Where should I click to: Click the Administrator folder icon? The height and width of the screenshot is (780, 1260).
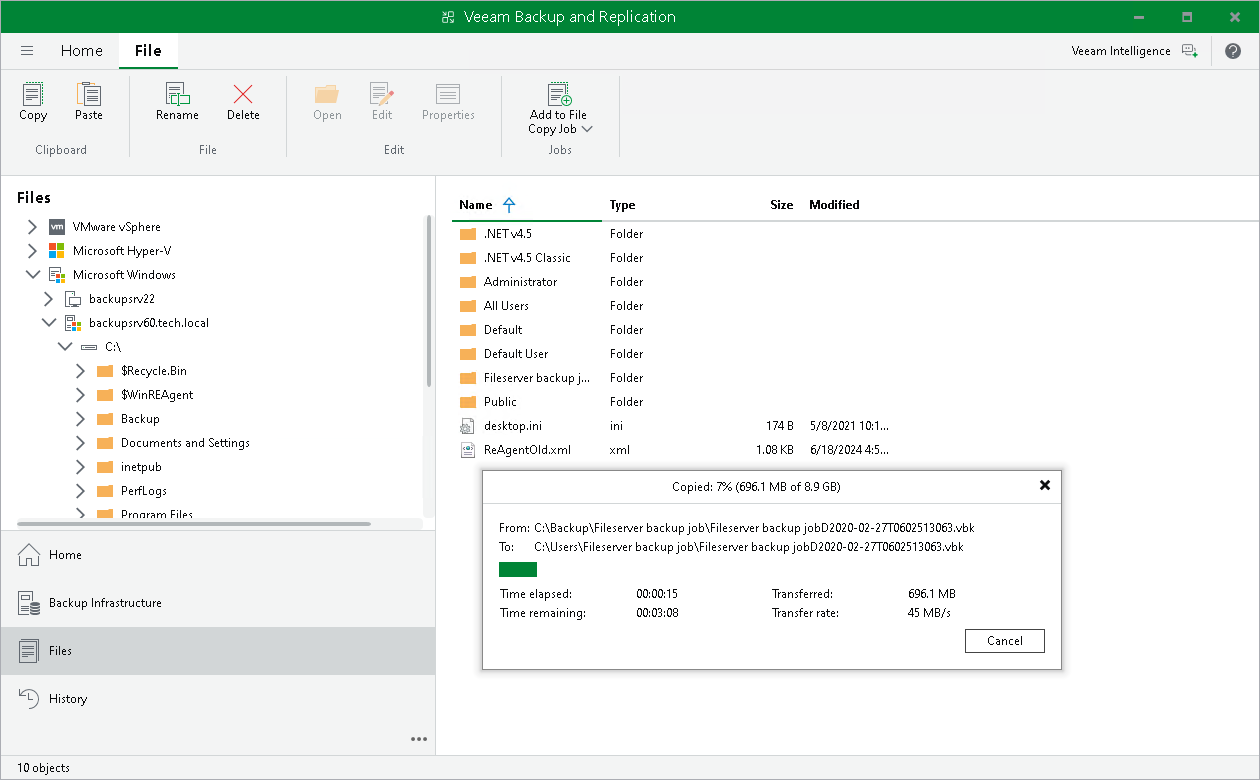point(467,282)
